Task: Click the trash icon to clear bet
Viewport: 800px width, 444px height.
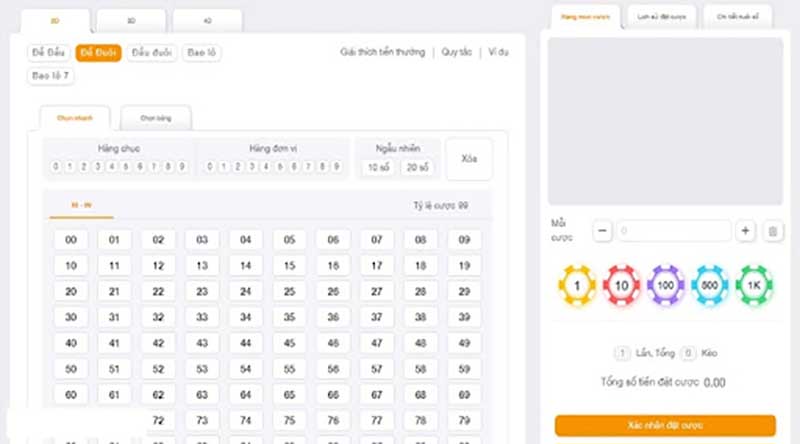Action: 772,231
